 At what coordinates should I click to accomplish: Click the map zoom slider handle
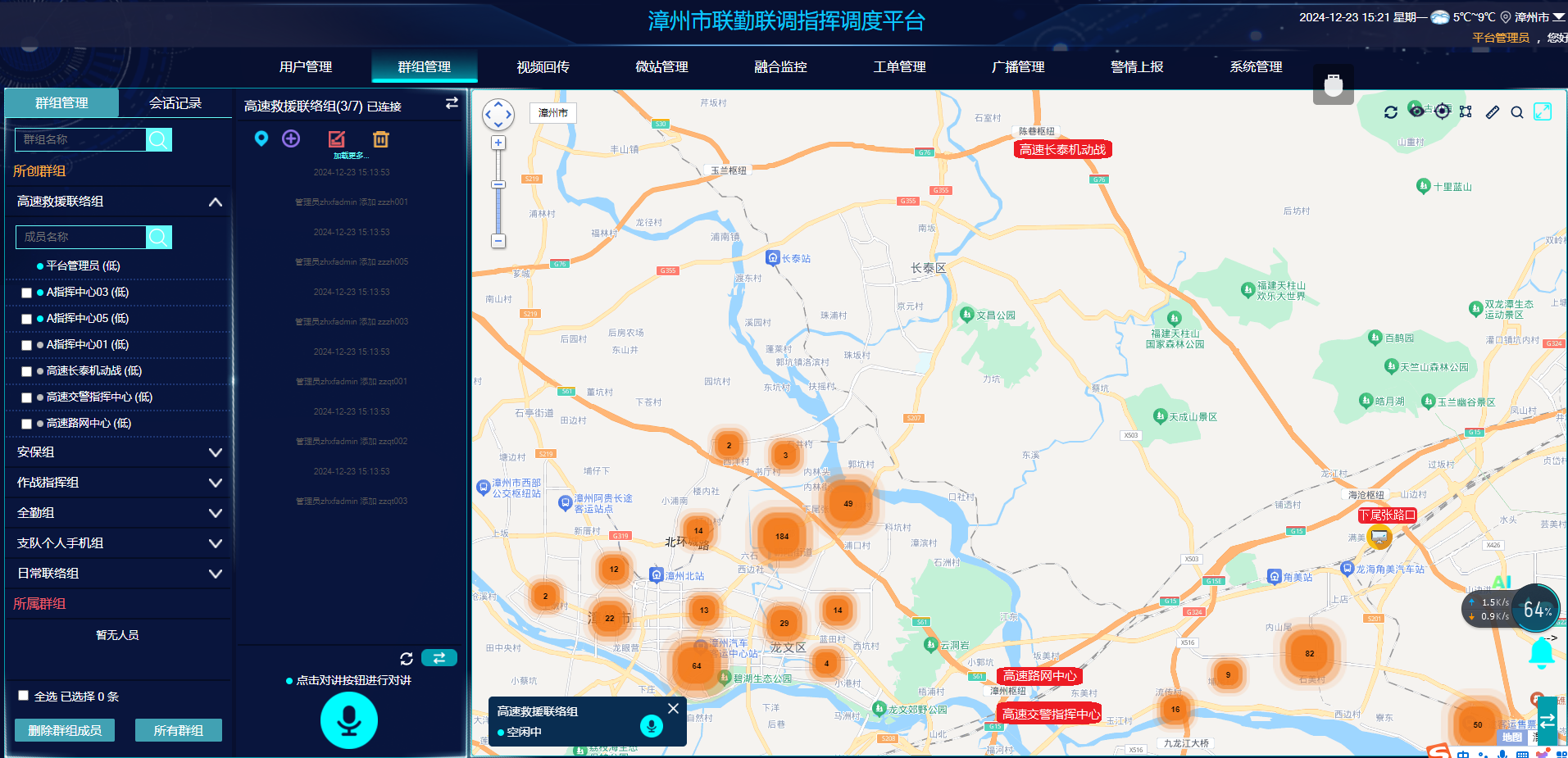[498, 185]
